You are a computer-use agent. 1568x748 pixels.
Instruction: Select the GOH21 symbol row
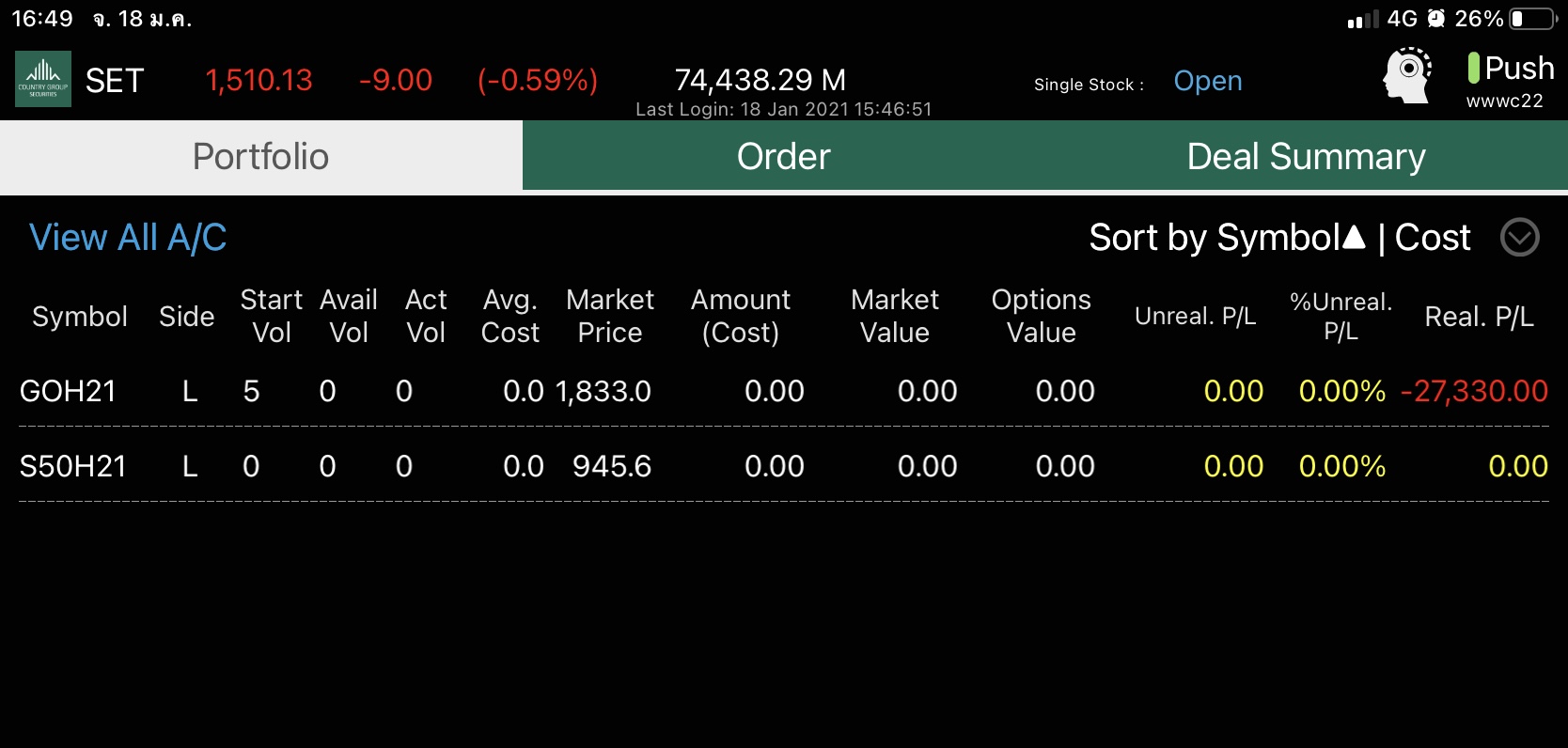tap(68, 391)
